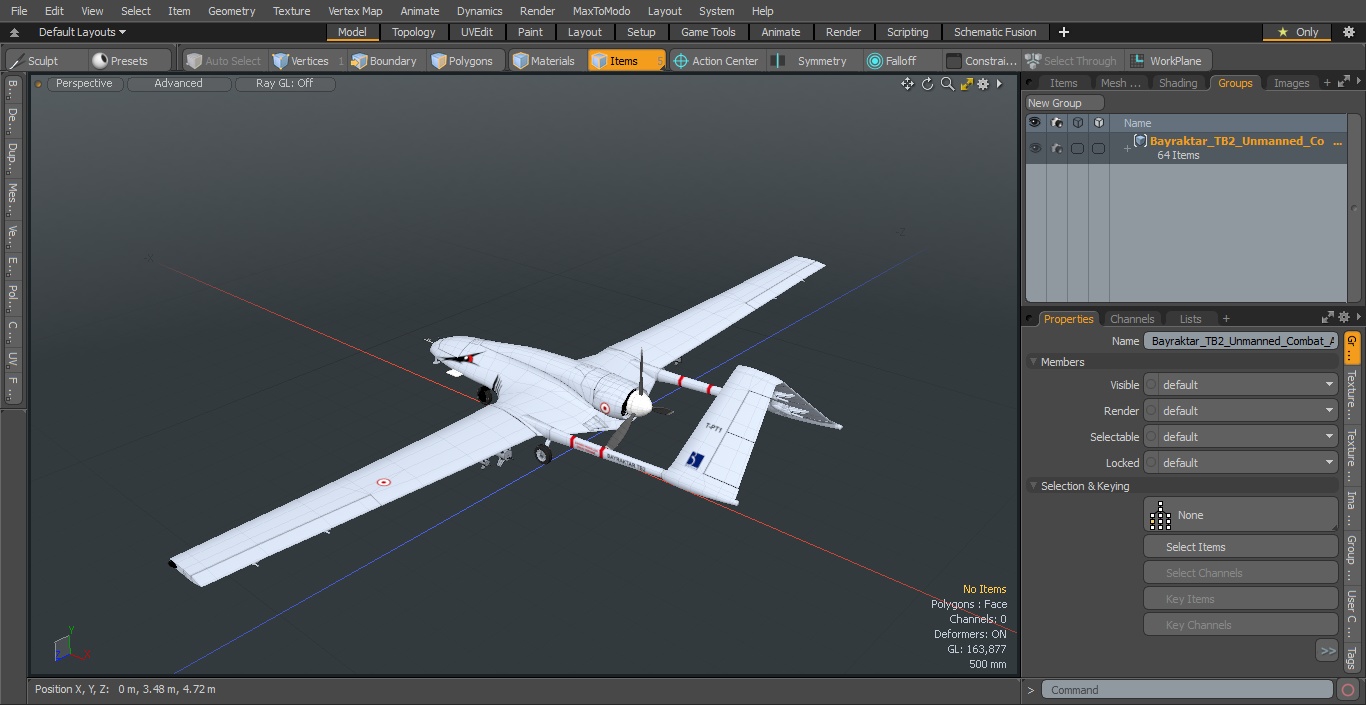
Task: Toggle Ray GL Off button
Action: click(285, 84)
